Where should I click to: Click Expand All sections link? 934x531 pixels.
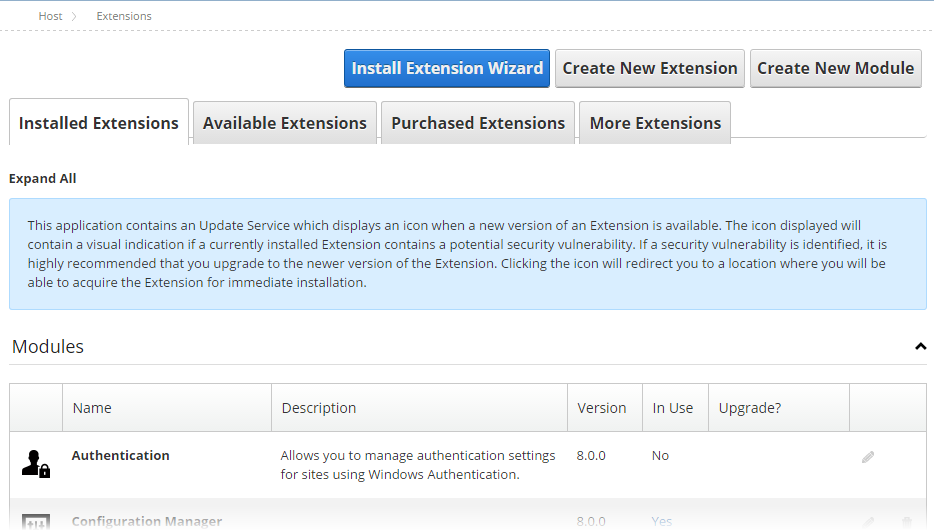click(x=42, y=178)
